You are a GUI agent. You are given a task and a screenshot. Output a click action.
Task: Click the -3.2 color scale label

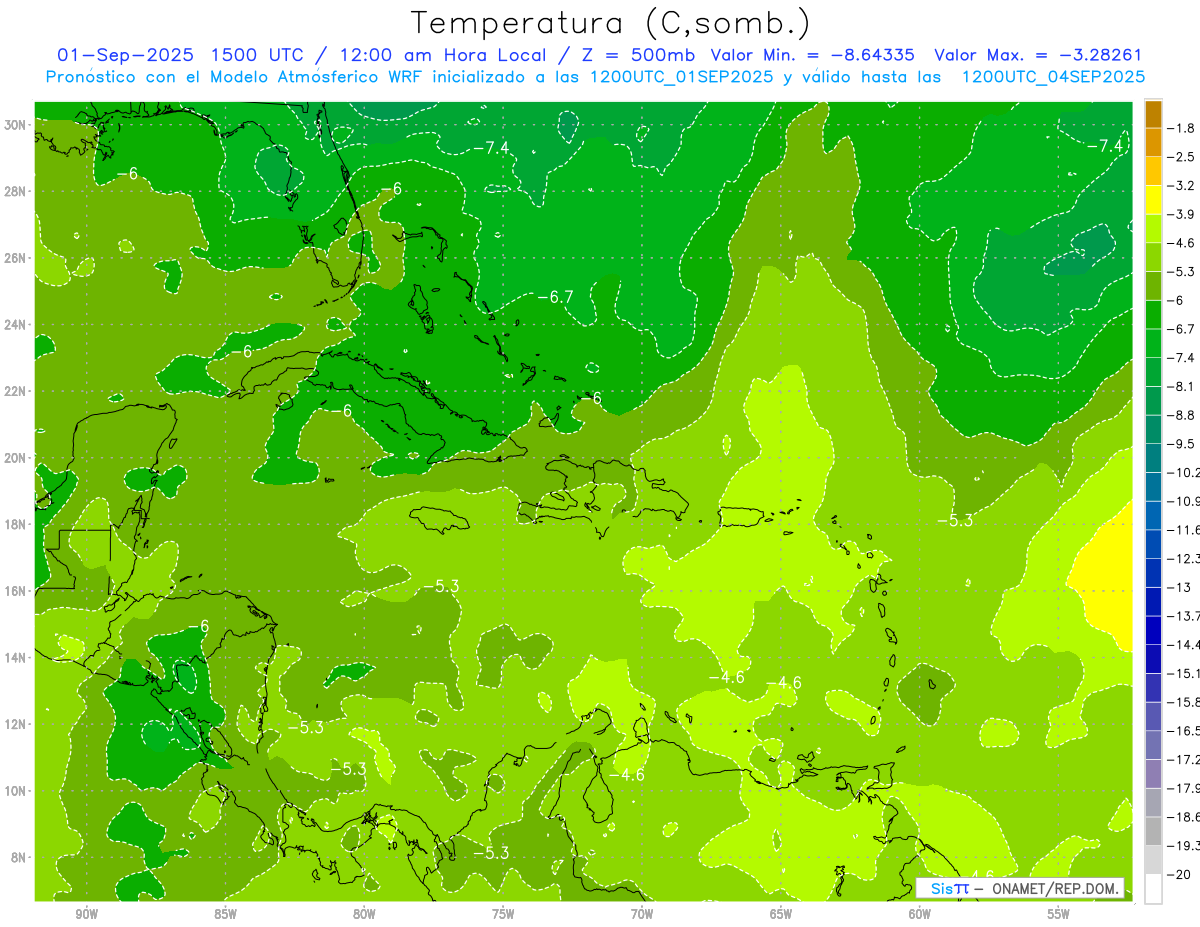click(x=1181, y=186)
